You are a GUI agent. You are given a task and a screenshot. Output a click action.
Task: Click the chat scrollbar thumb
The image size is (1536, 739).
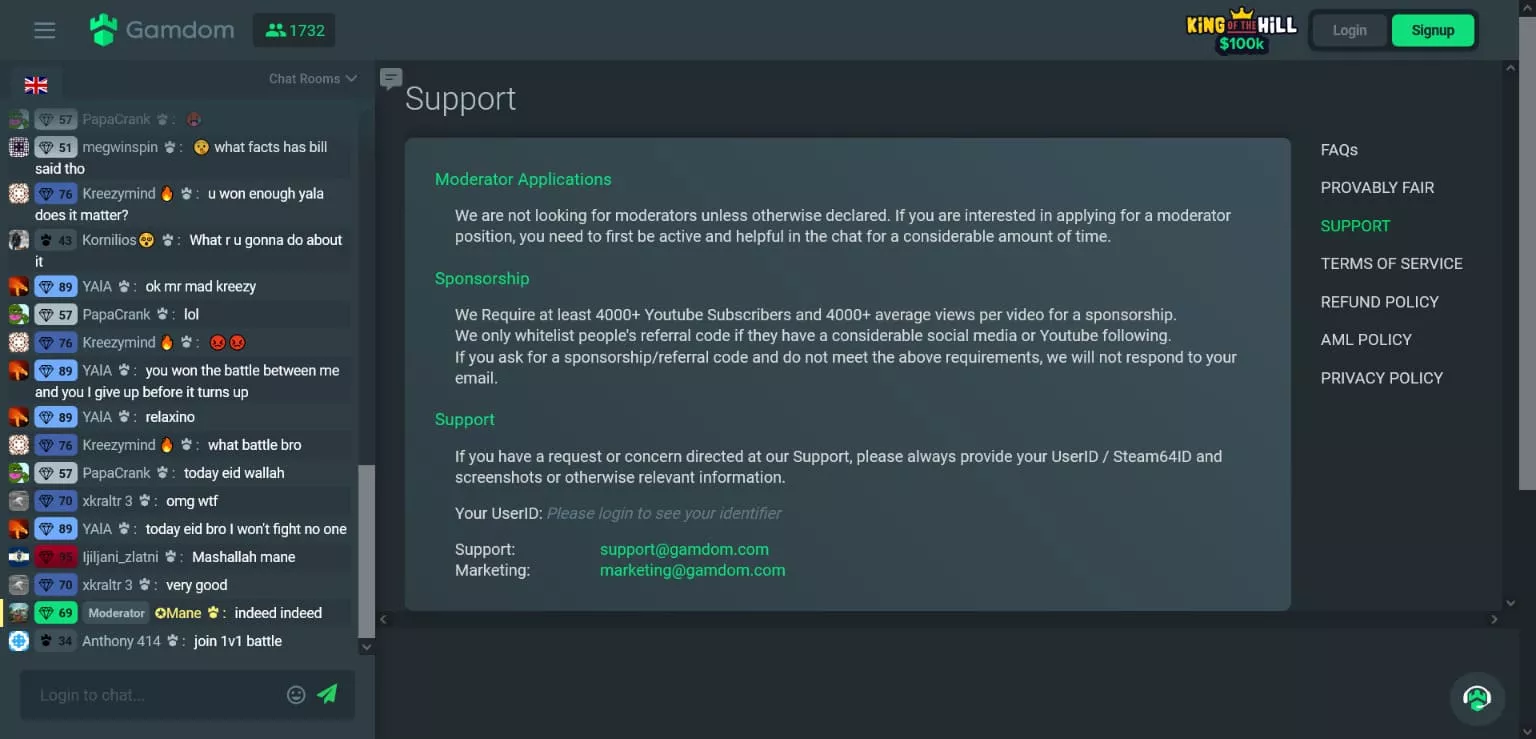(367, 550)
